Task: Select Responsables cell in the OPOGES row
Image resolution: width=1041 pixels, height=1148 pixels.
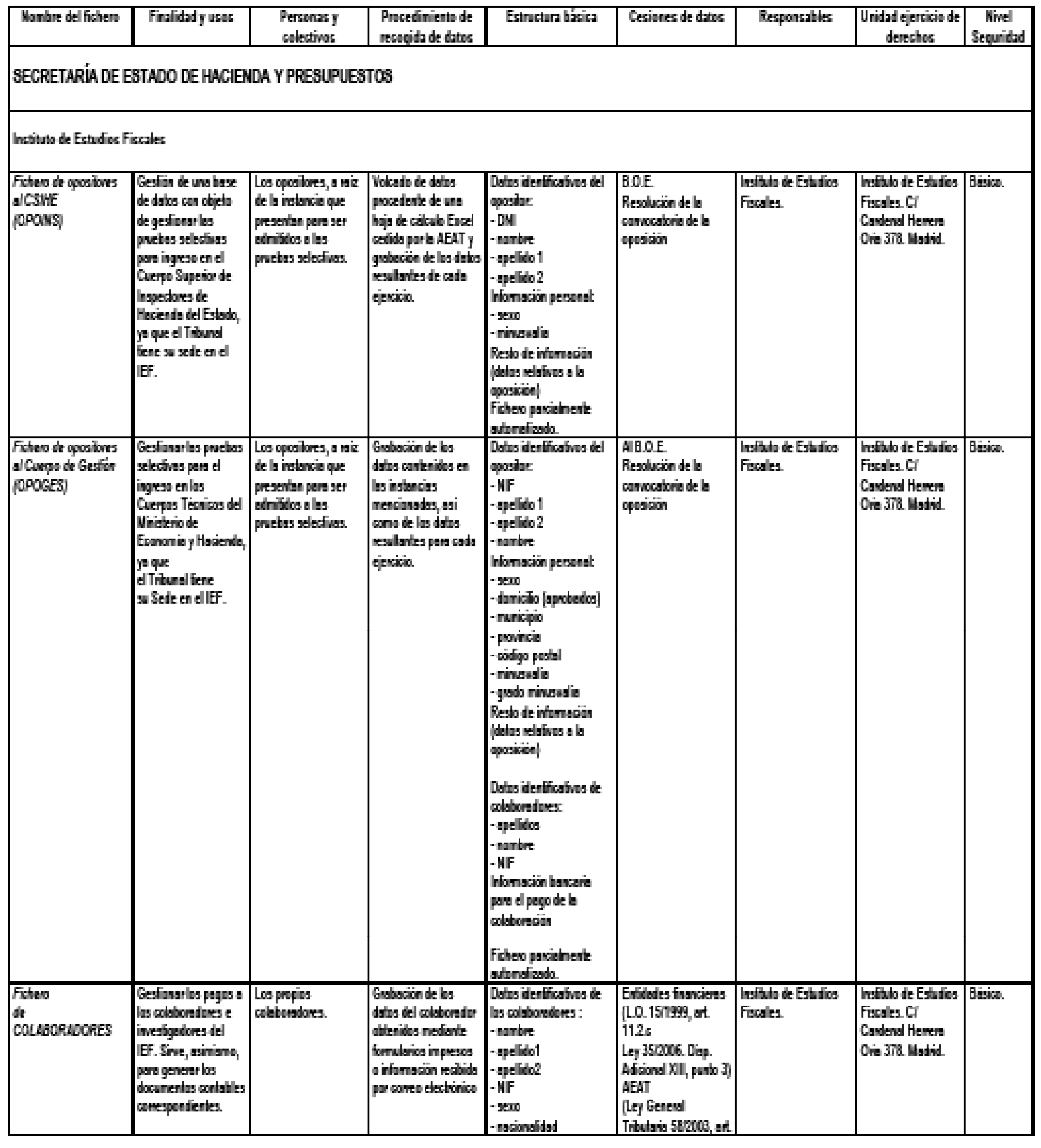Action: coord(796,709)
